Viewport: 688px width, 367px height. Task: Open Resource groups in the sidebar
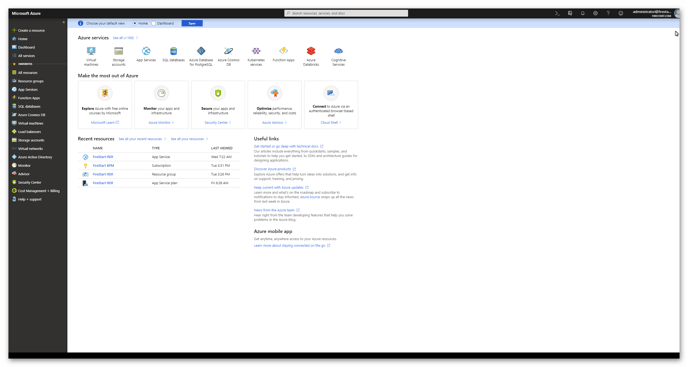pyautogui.click(x=30, y=81)
